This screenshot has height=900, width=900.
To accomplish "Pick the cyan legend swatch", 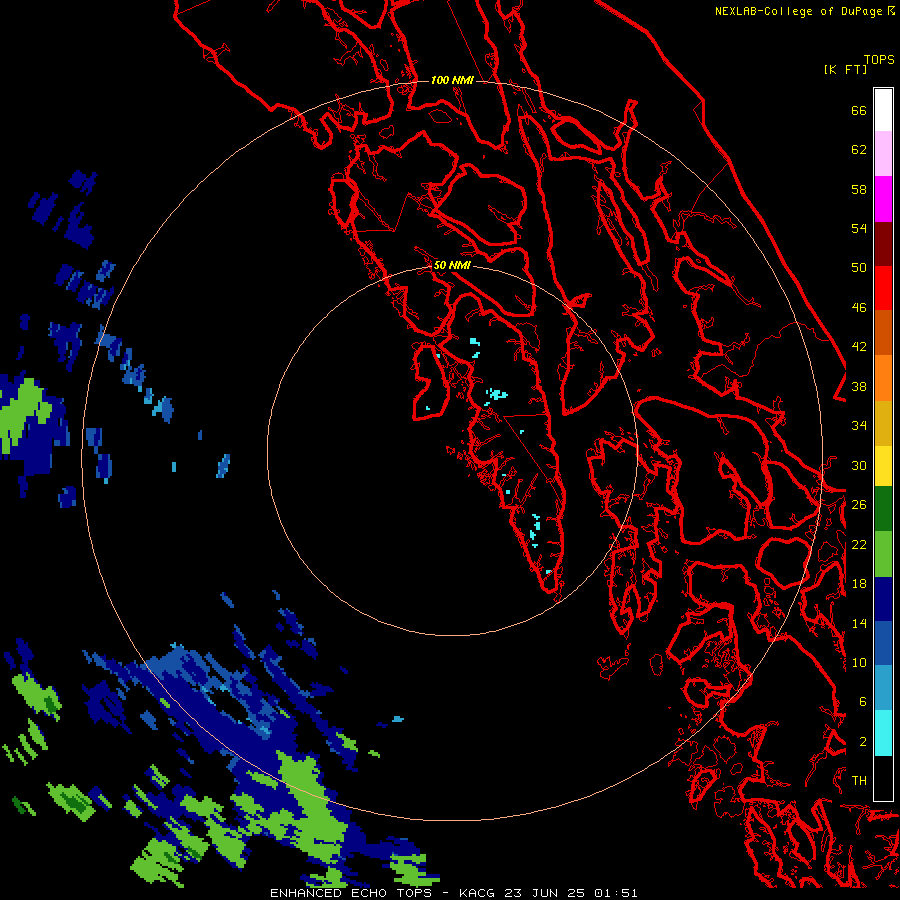I will pyautogui.click(x=883, y=733).
